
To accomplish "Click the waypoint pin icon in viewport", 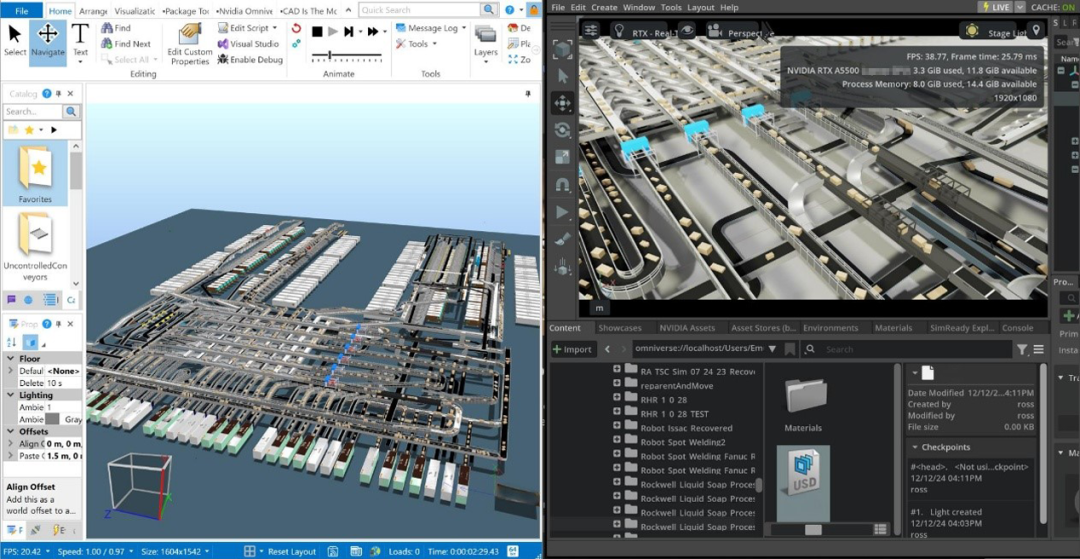I will pos(1036,31).
